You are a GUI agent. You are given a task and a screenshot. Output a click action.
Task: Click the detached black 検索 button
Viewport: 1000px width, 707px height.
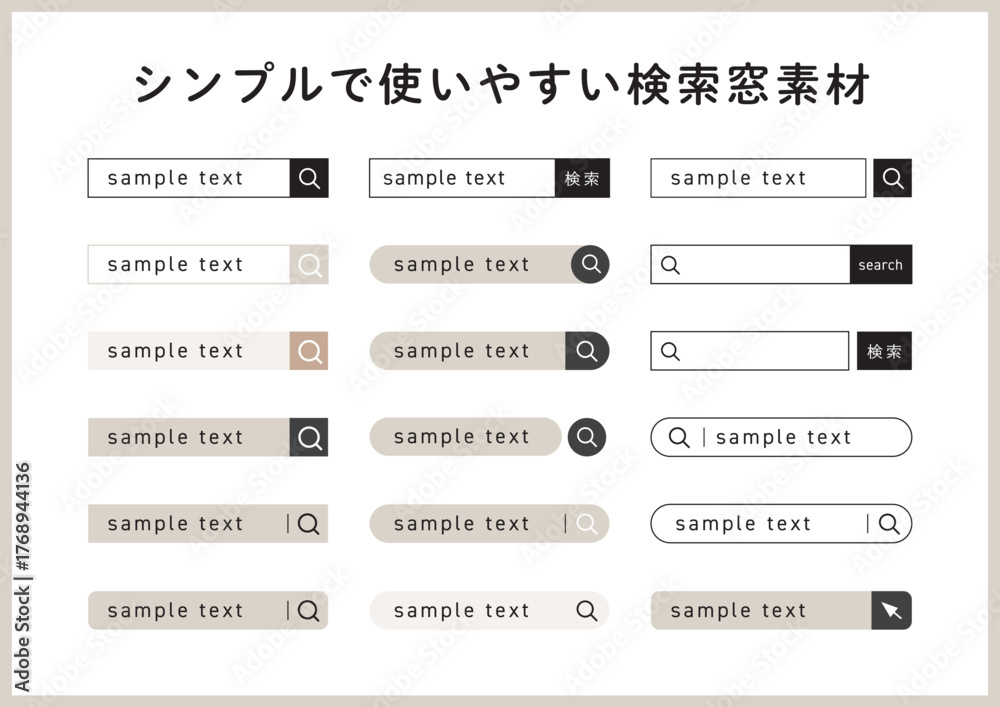[x=884, y=351]
